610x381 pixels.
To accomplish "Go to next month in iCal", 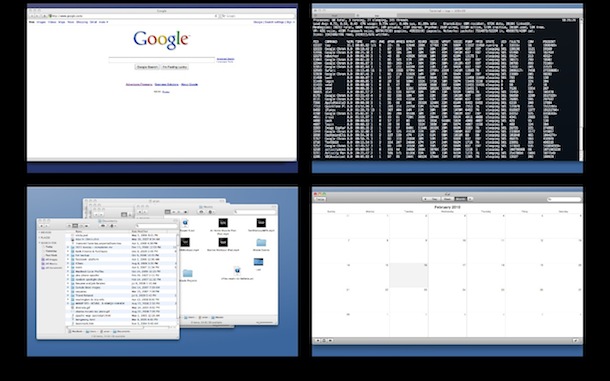I will [x=470, y=199].
